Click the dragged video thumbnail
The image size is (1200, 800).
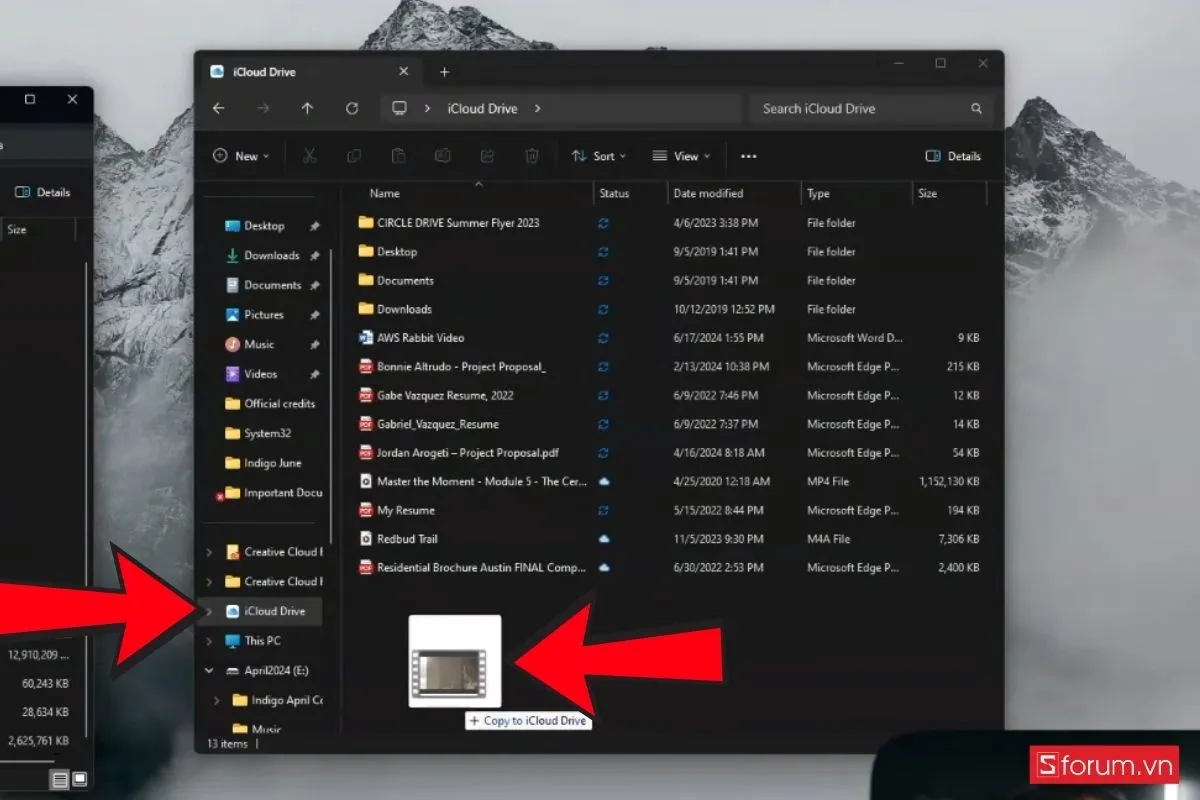(x=455, y=660)
